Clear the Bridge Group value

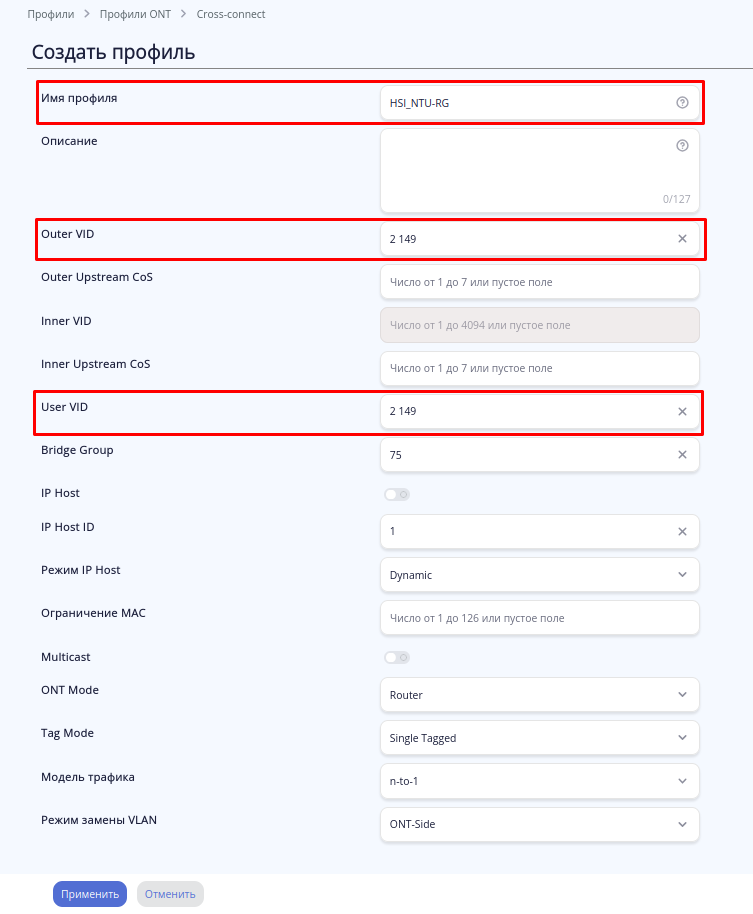pyautogui.click(x=682, y=455)
